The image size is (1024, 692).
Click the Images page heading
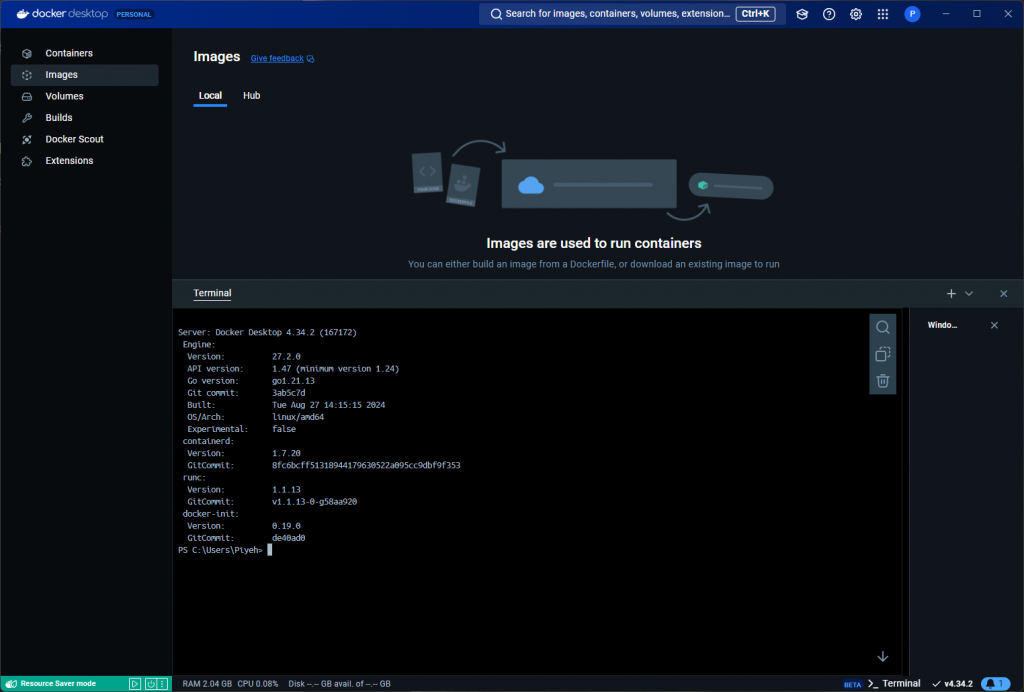217,57
